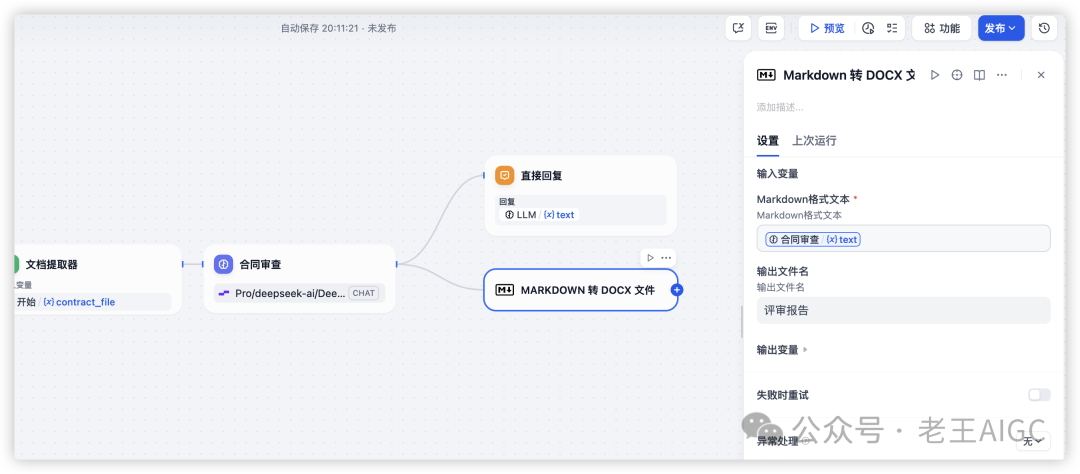This screenshot has height=474, width=1080.
Task: Switch to the 上次运行 tab
Action: click(x=814, y=141)
